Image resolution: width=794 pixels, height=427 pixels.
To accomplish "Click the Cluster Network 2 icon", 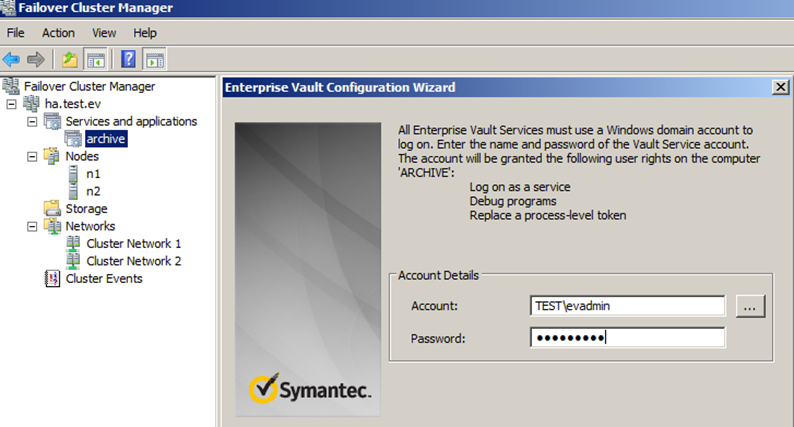I will coord(73,260).
